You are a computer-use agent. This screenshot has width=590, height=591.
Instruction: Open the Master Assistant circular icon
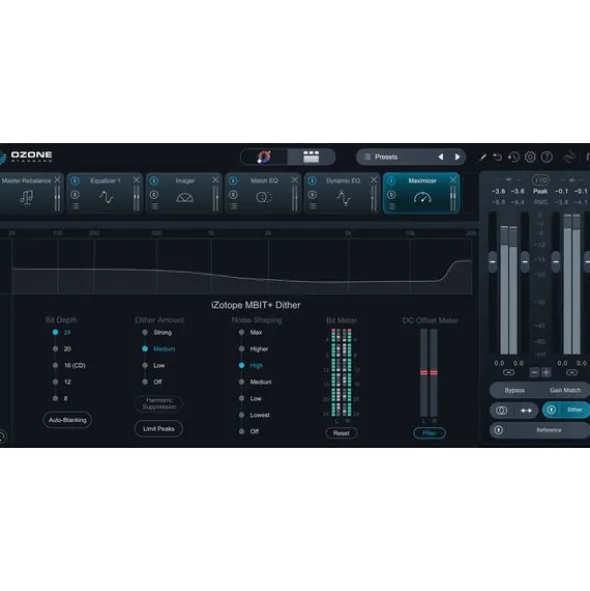click(264, 157)
